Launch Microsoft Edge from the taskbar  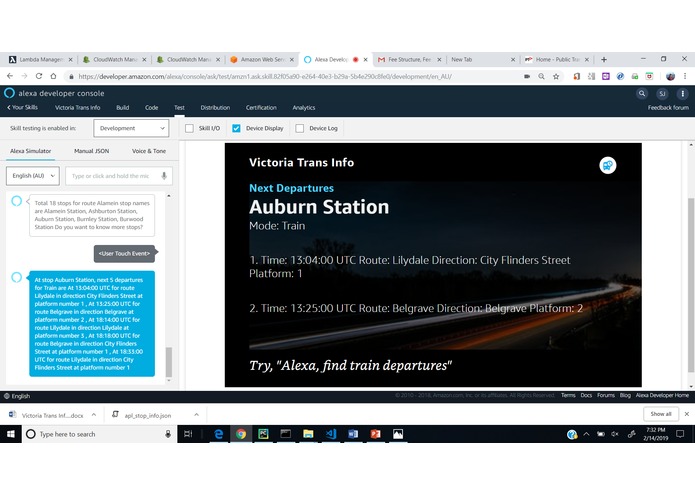pos(219,434)
